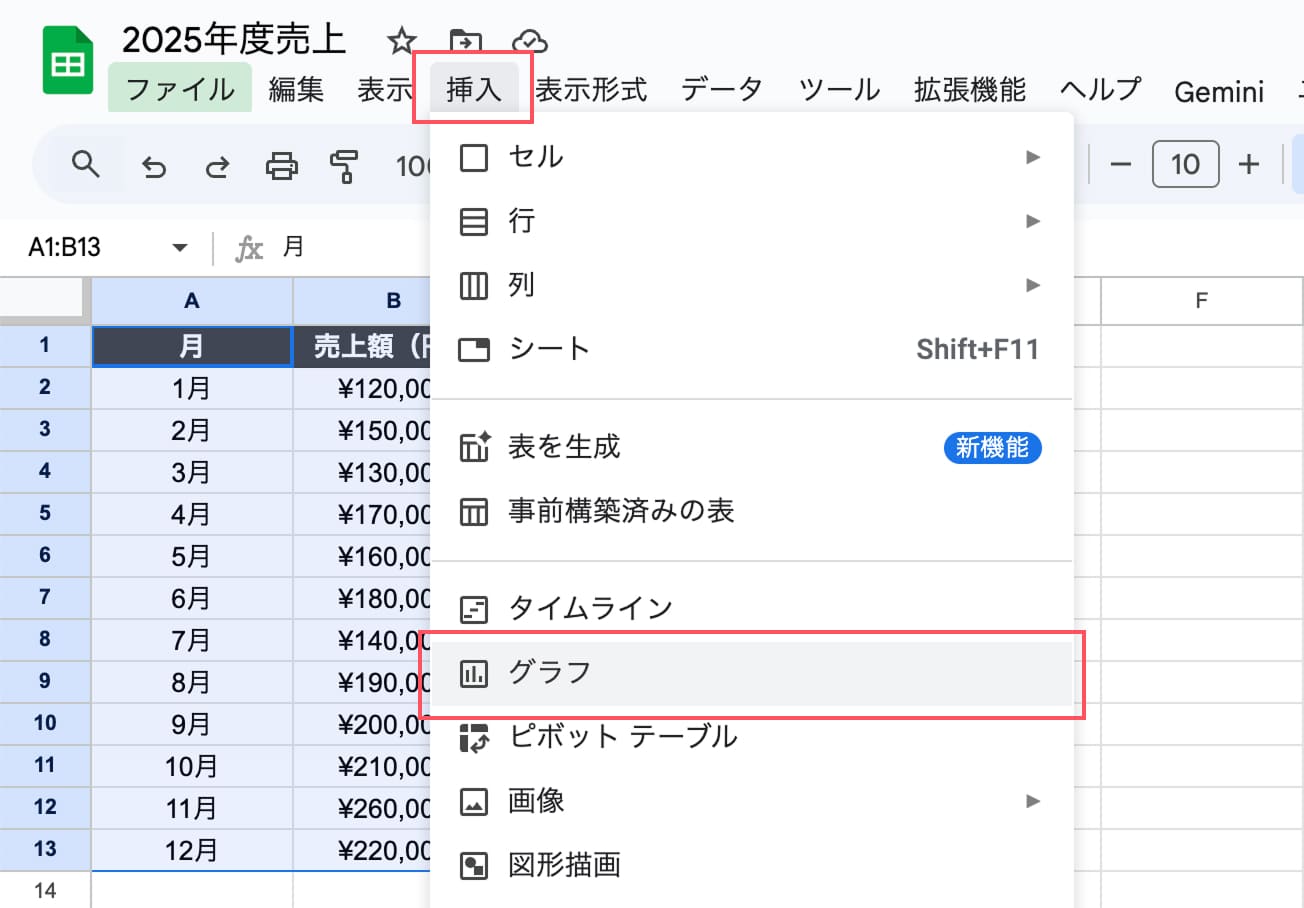Decrease font size with minus button

click(1121, 164)
